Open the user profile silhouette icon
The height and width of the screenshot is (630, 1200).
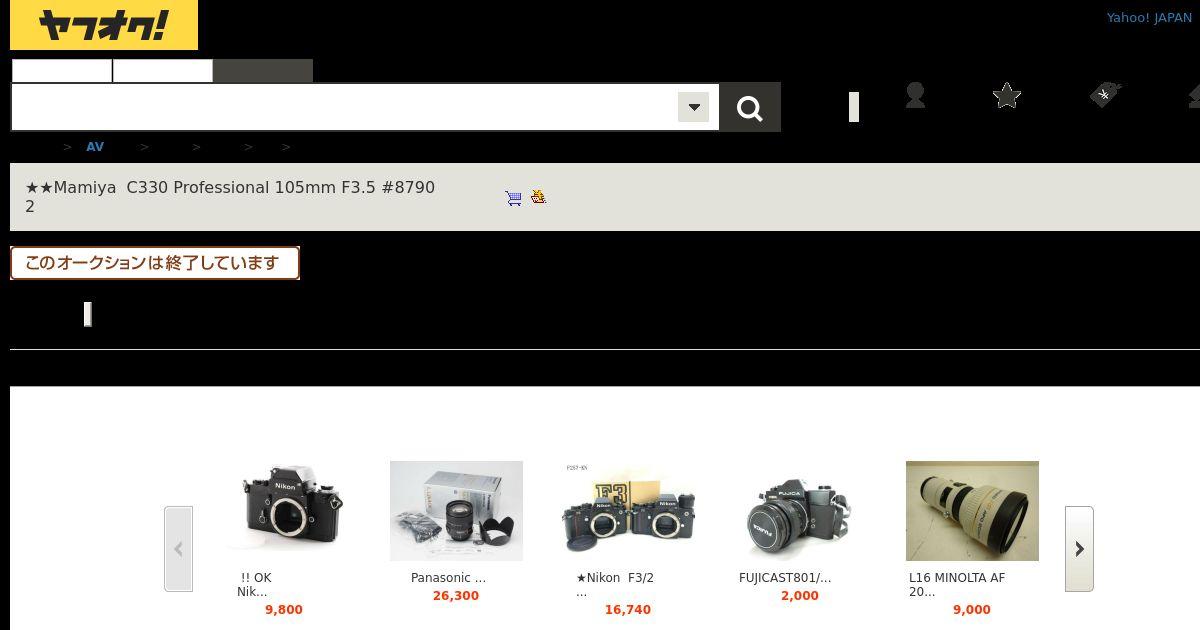tap(915, 95)
